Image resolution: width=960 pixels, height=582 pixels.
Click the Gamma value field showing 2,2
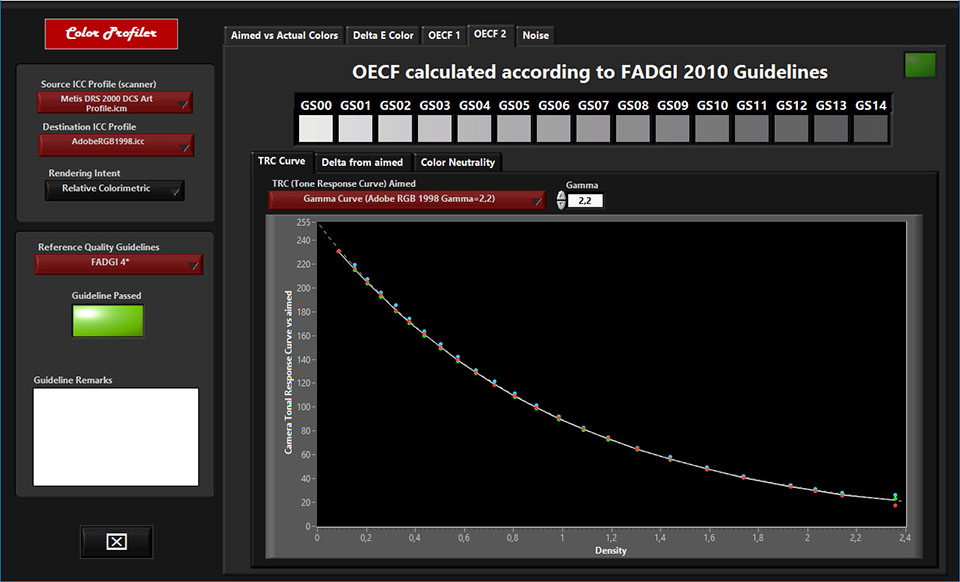[585, 201]
